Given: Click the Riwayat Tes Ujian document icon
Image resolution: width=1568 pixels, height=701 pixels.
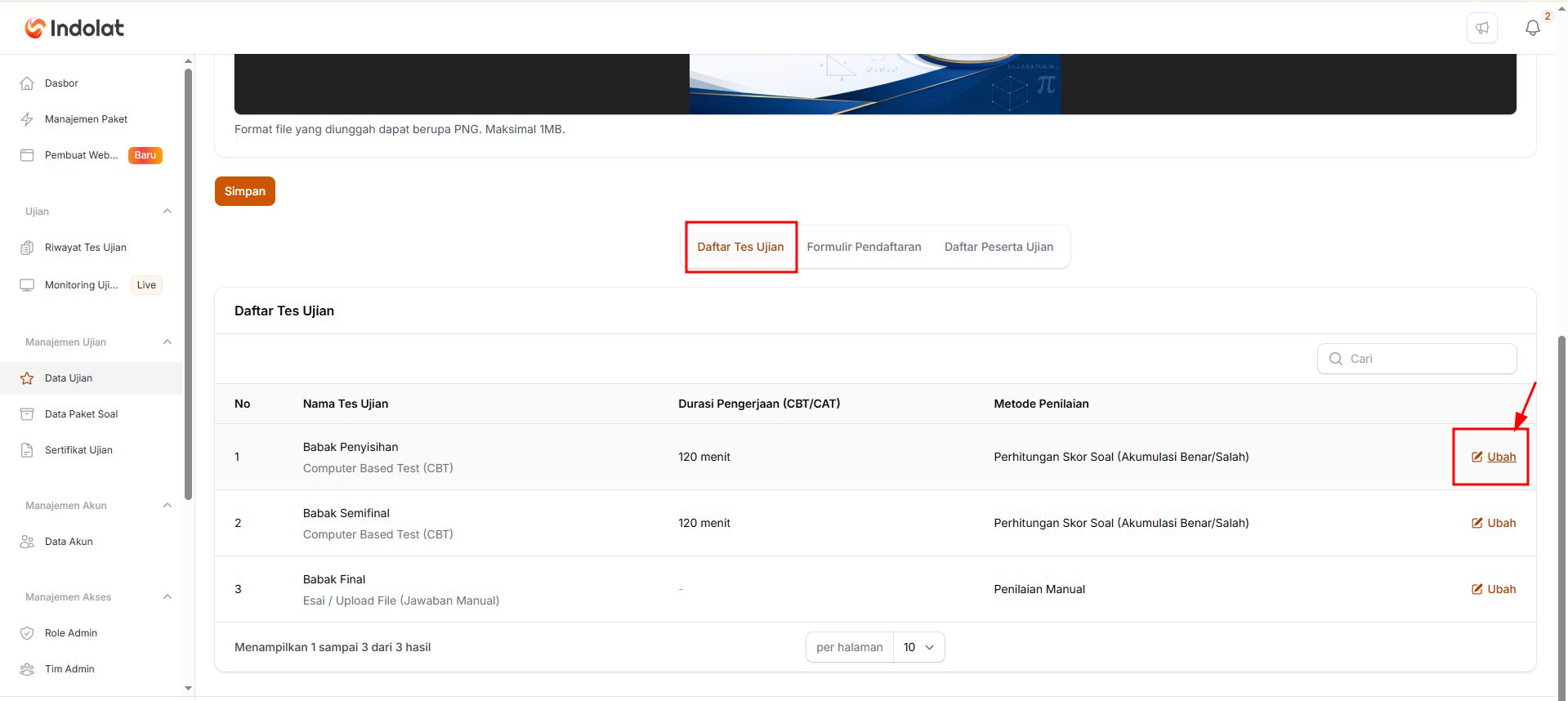Looking at the screenshot, I should [x=27, y=248].
